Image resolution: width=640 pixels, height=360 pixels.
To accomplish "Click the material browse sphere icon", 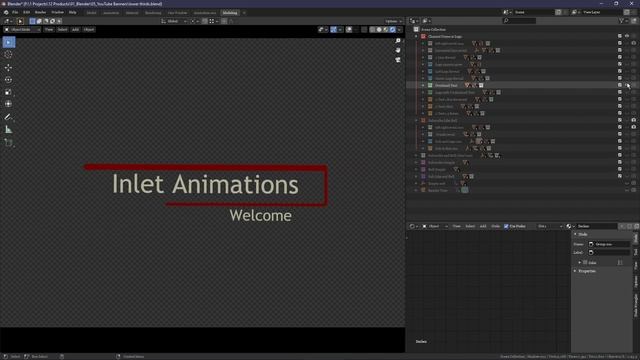I will coord(569,226).
